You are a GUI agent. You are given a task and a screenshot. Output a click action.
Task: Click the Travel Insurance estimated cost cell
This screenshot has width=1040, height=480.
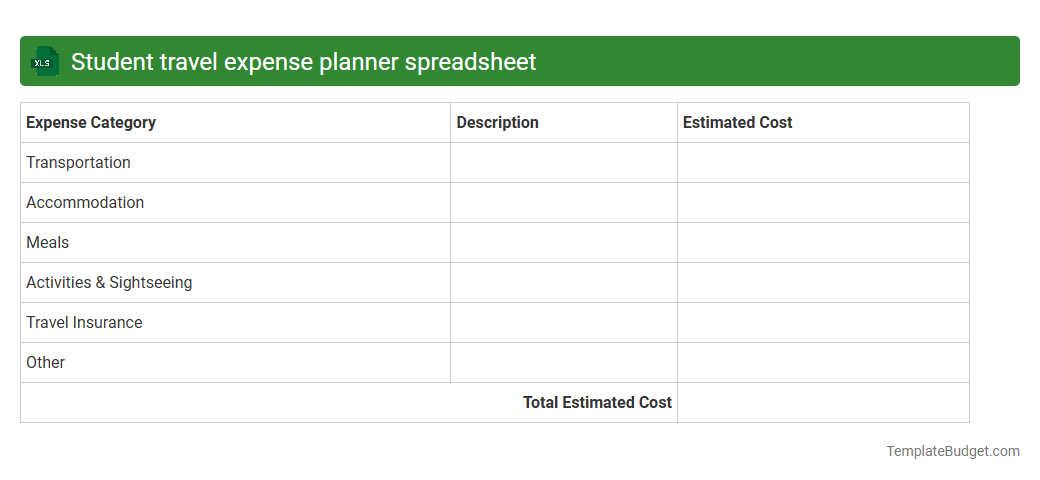[823, 323]
